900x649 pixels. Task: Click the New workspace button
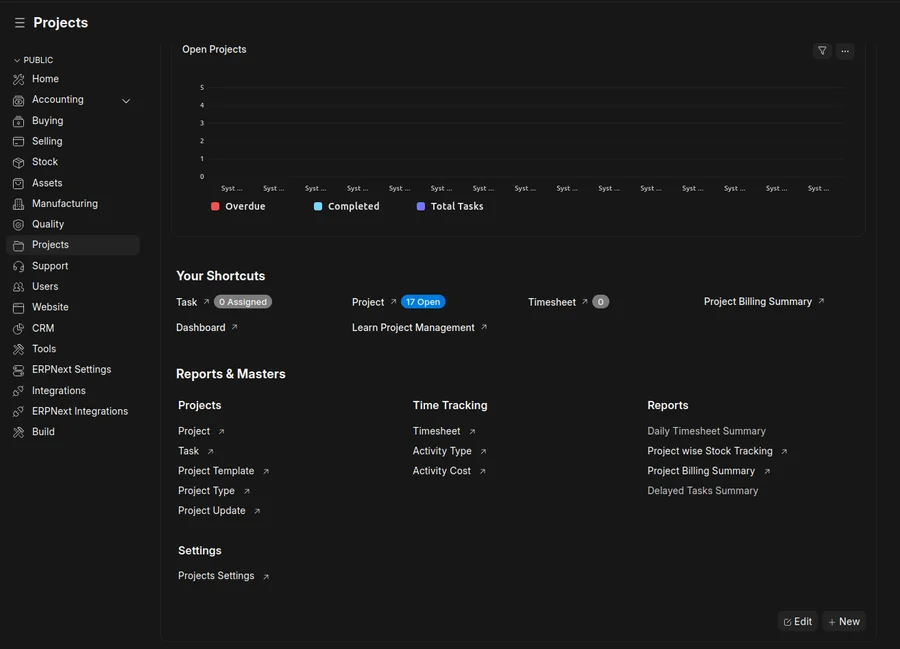pos(844,621)
